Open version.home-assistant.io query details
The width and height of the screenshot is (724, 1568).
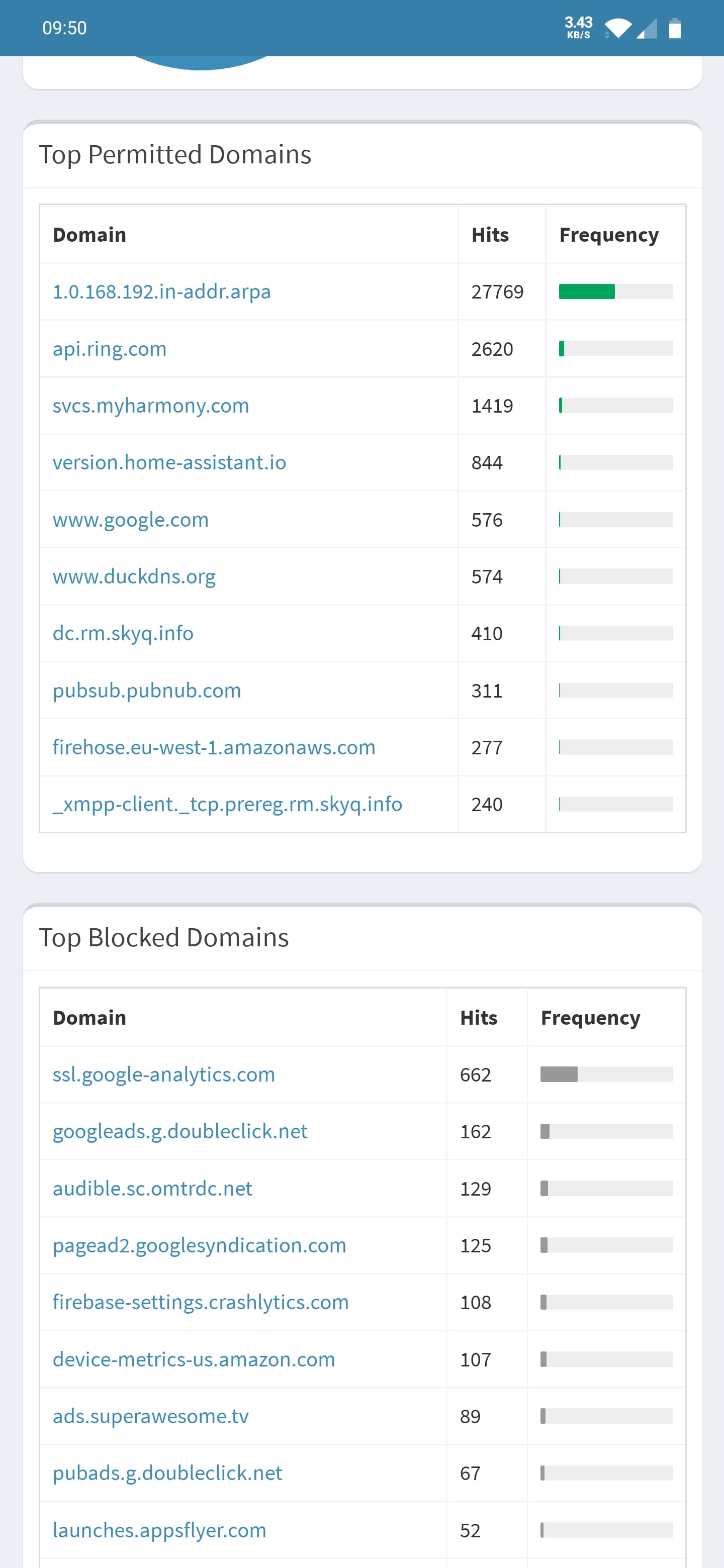(169, 462)
